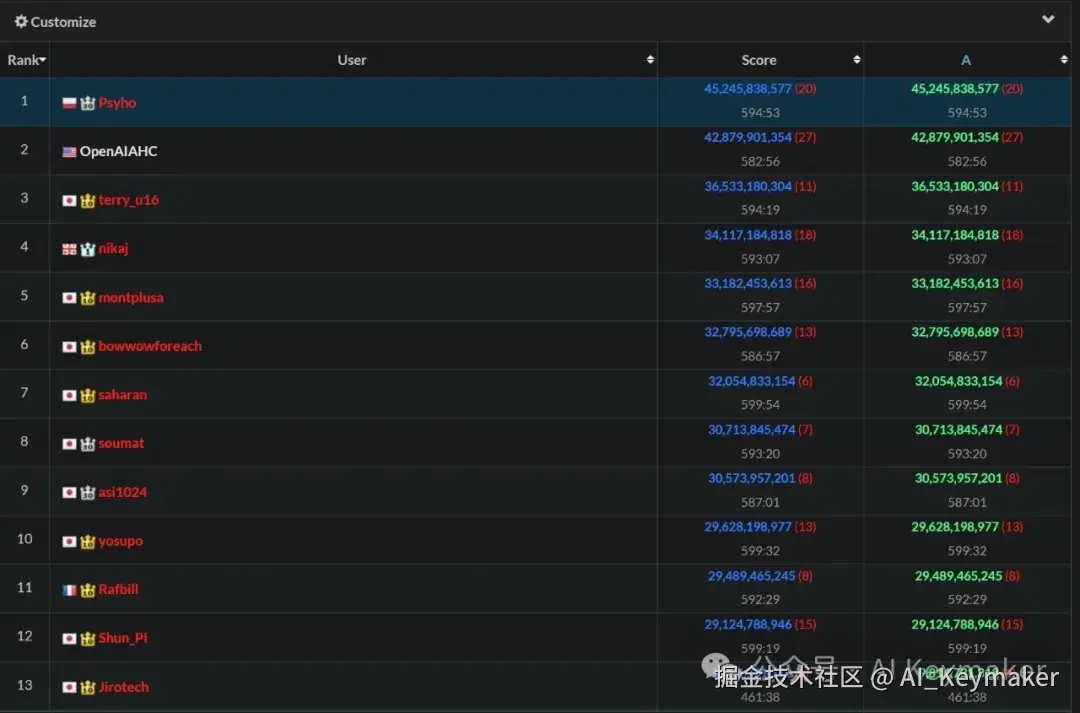Click the sort arrows on the User column
This screenshot has width=1080, height=713.
pyautogui.click(x=649, y=59)
